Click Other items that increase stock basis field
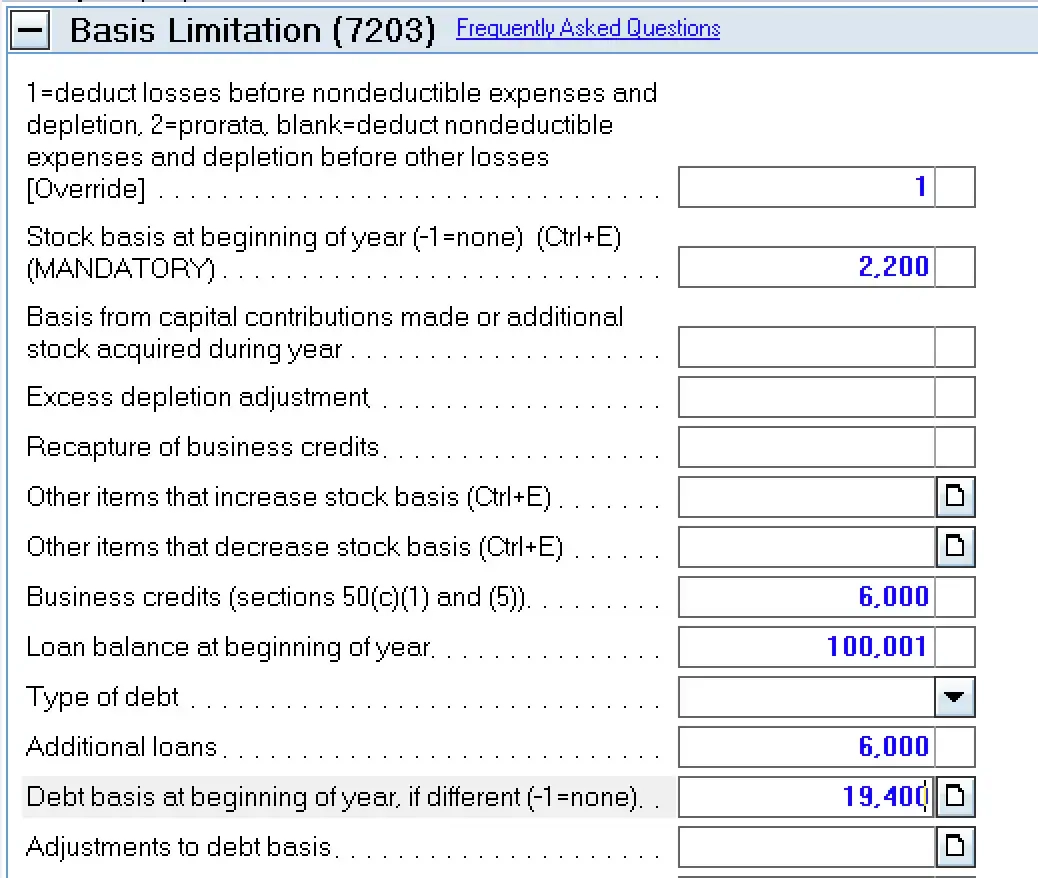1038x878 pixels. click(806, 497)
